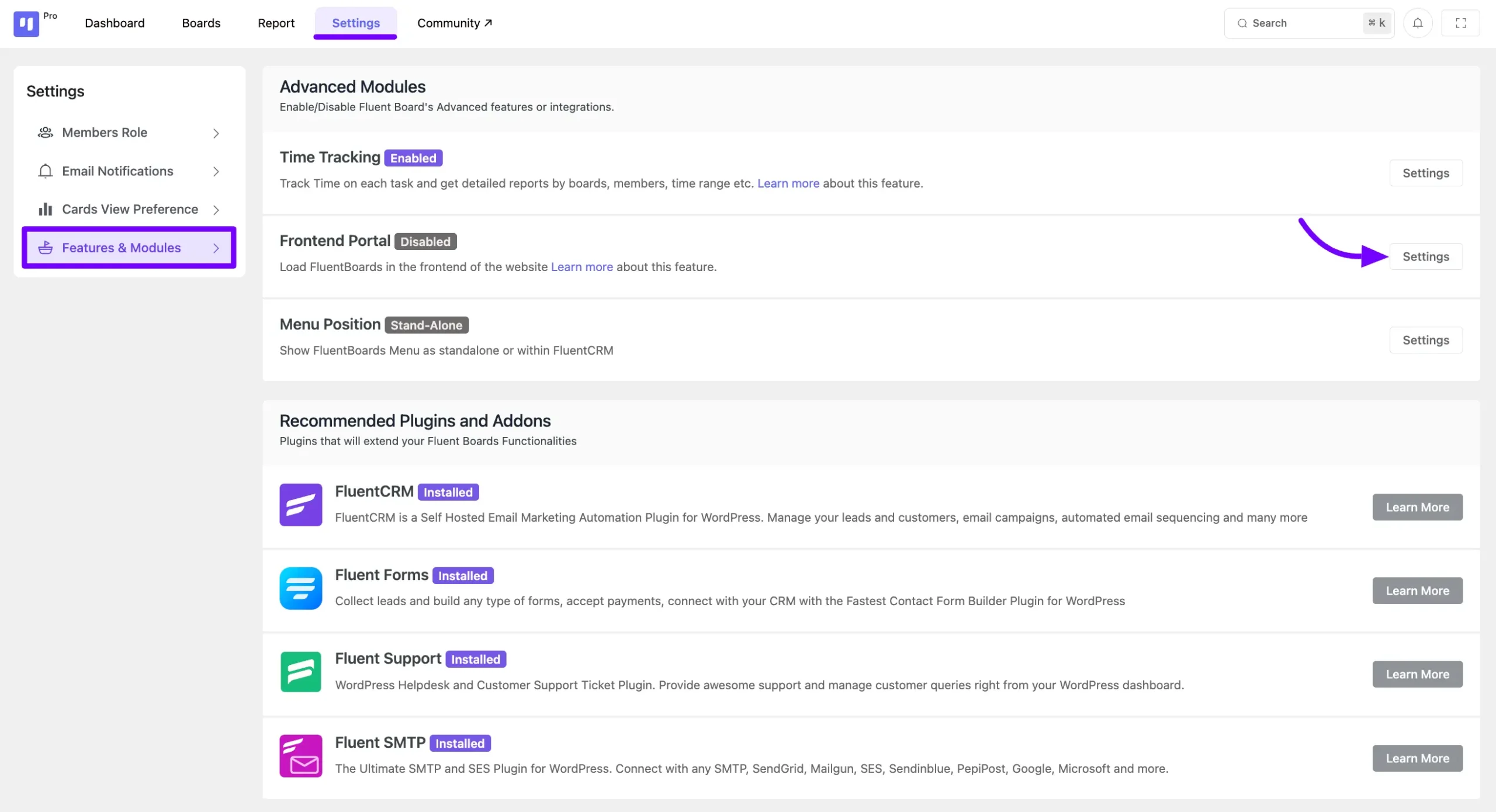Click the Fluent Support plugin logo icon
Image resolution: width=1496 pixels, height=812 pixels.
(300, 672)
